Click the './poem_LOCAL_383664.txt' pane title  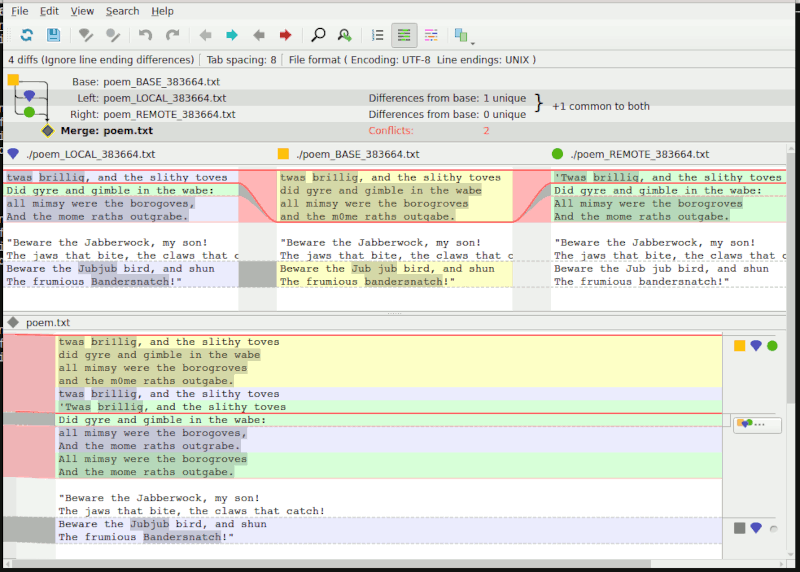click(x=91, y=154)
